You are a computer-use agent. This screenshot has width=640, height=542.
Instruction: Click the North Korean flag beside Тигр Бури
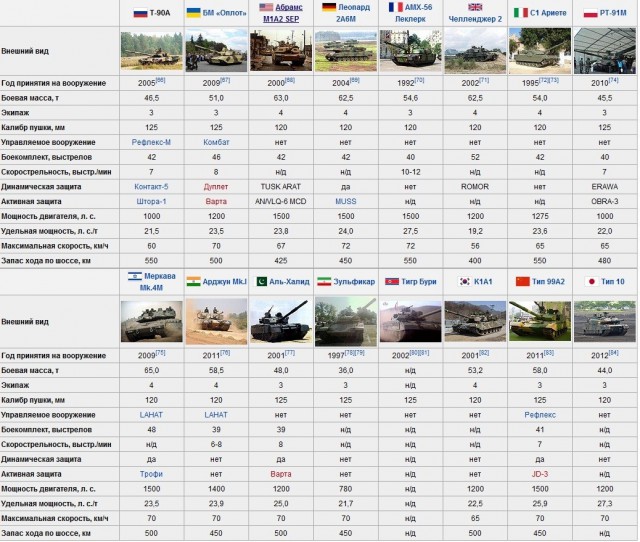(392, 282)
